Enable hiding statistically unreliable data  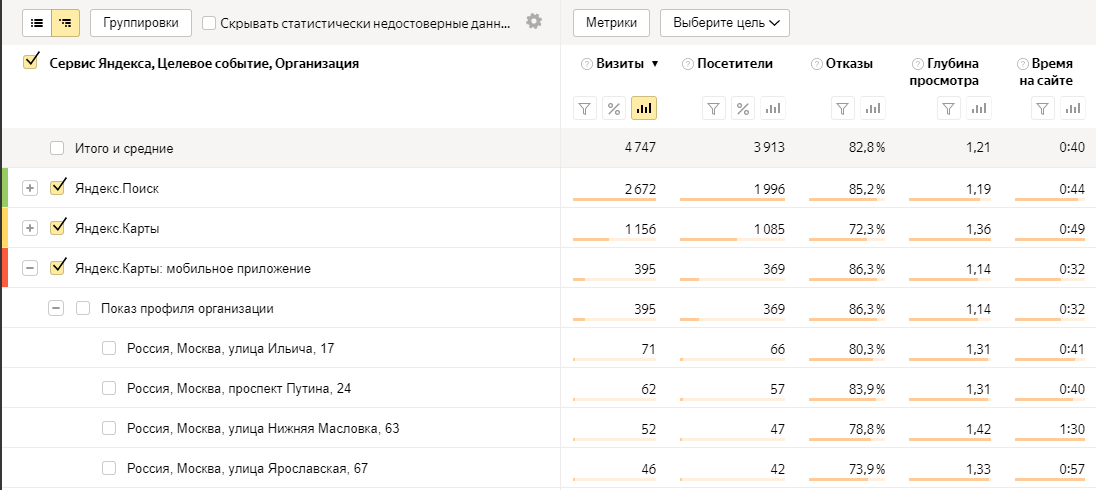pyautogui.click(x=209, y=22)
